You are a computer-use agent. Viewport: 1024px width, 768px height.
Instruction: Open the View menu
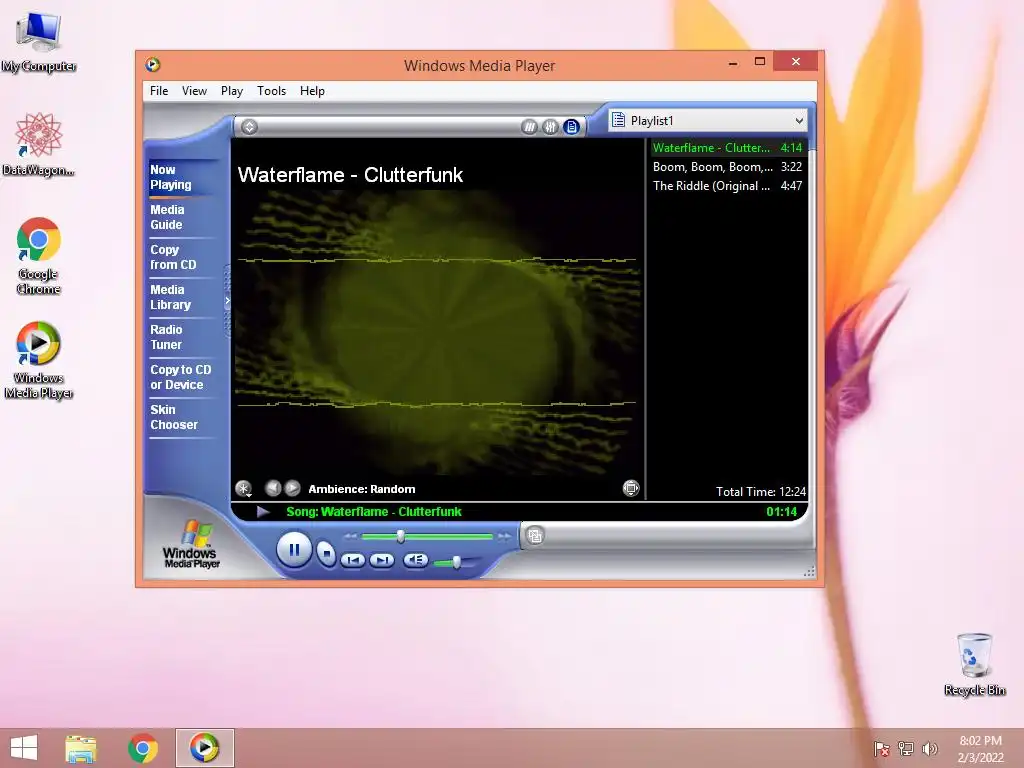click(x=194, y=91)
